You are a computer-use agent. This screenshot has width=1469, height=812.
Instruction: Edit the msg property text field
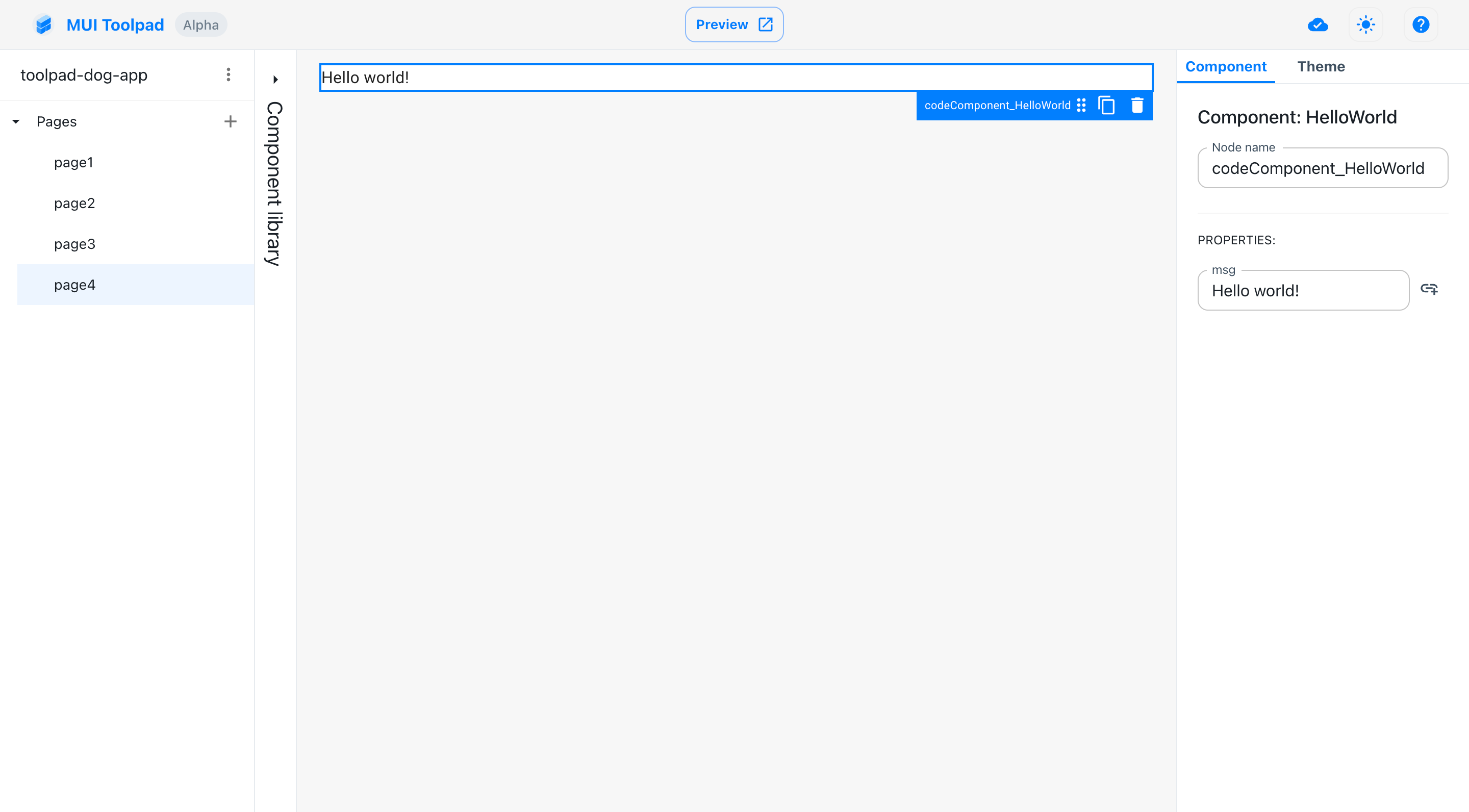[x=1303, y=291]
